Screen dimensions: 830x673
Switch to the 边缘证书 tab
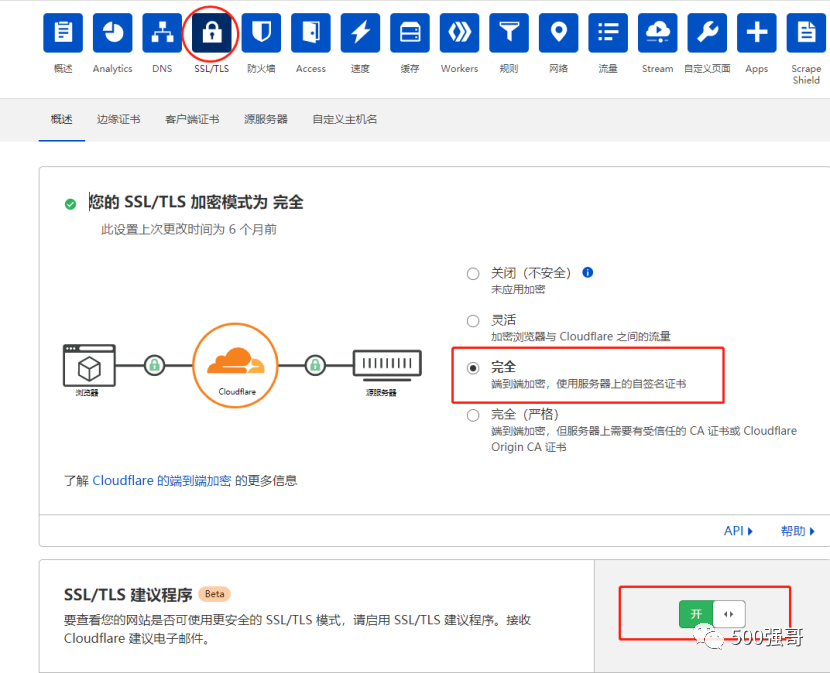coord(119,119)
